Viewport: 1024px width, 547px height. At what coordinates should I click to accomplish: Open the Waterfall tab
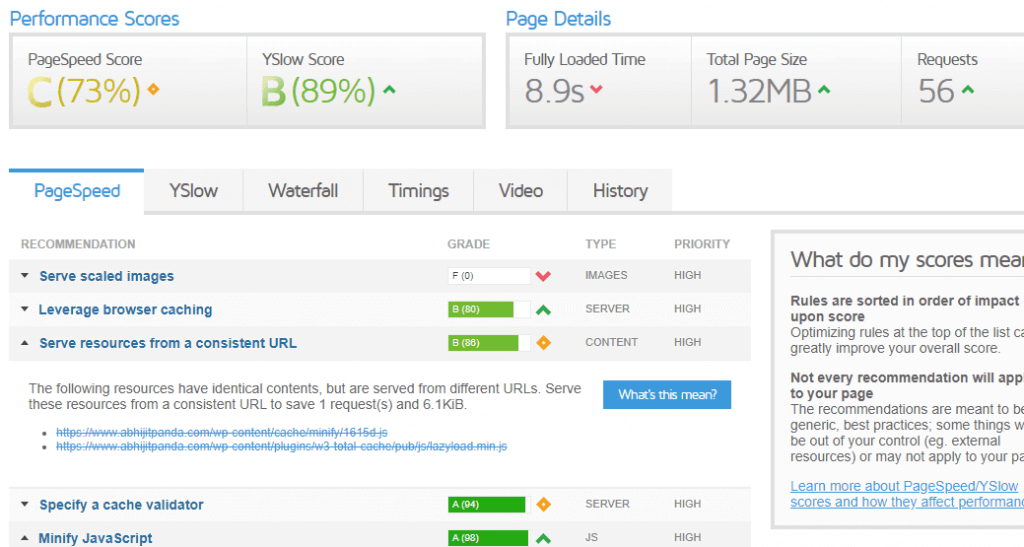(x=303, y=191)
